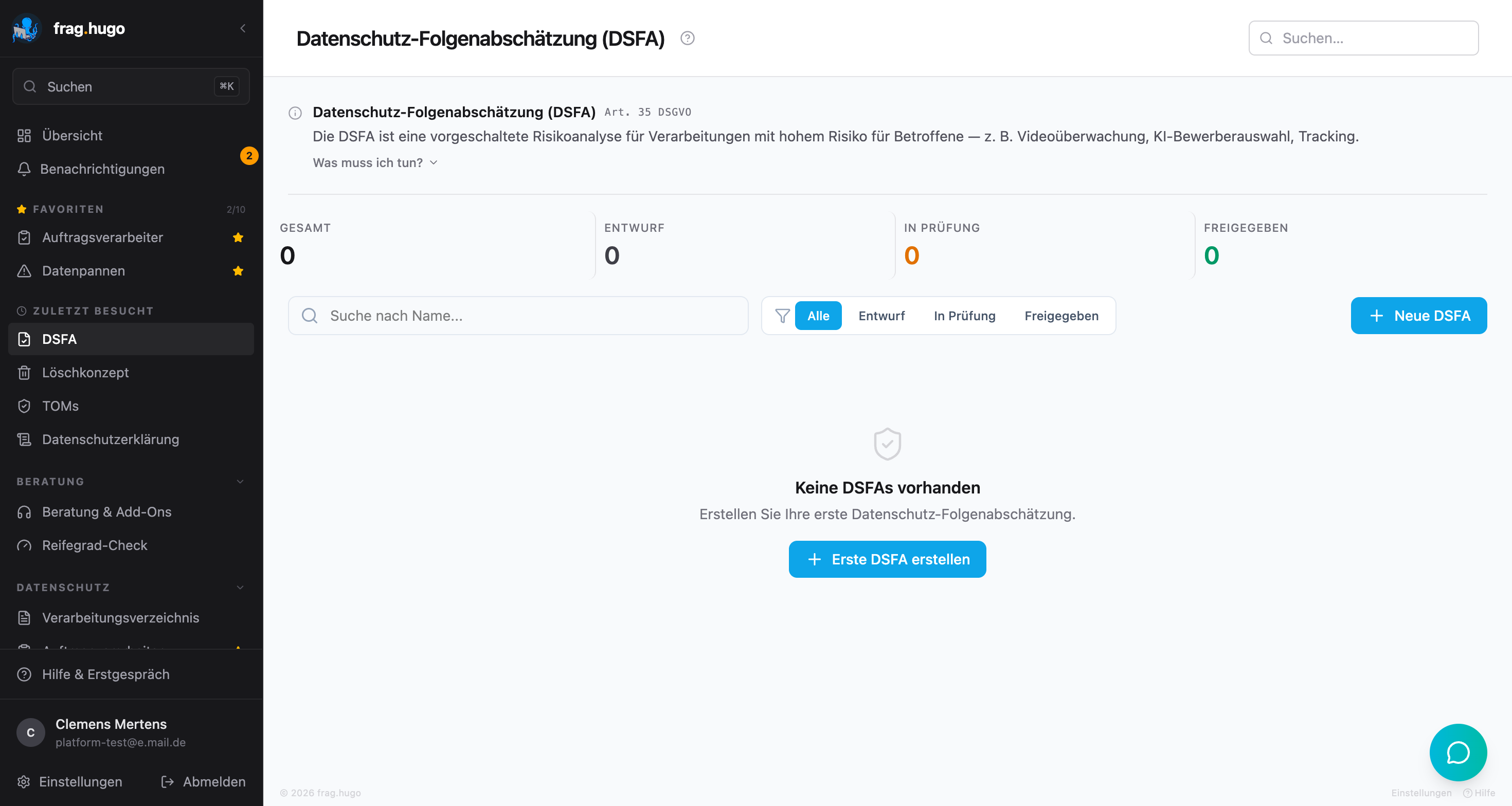Focus the sidebar Suchen field

click(131, 86)
